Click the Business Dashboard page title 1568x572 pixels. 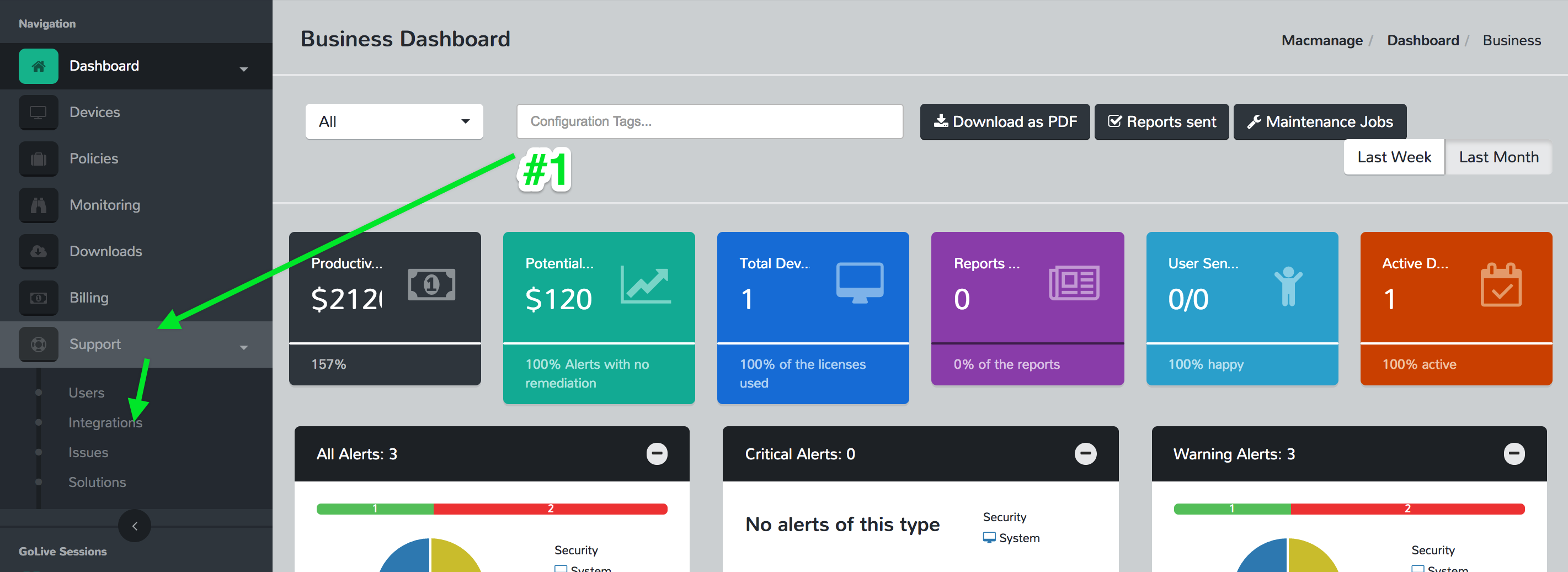click(406, 39)
